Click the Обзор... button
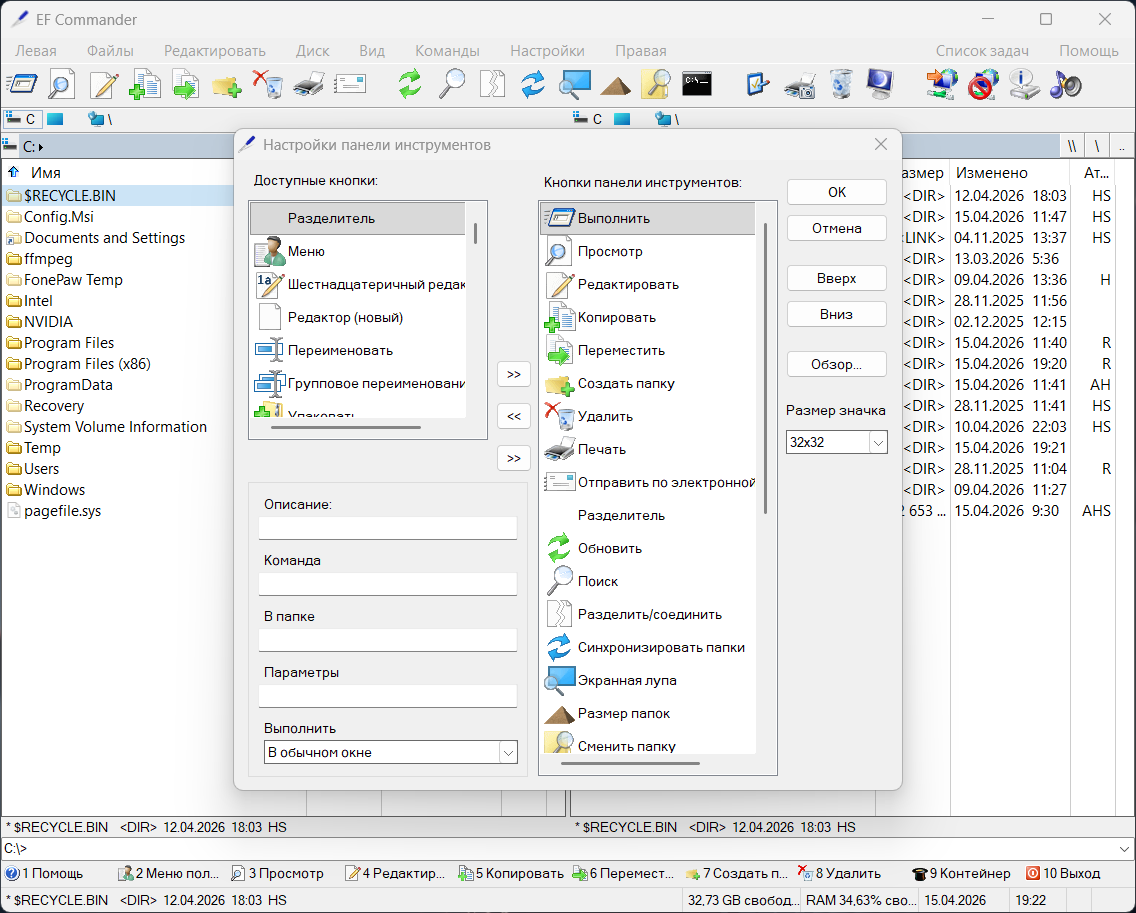Image resolution: width=1136 pixels, height=913 pixels. pos(836,364)
